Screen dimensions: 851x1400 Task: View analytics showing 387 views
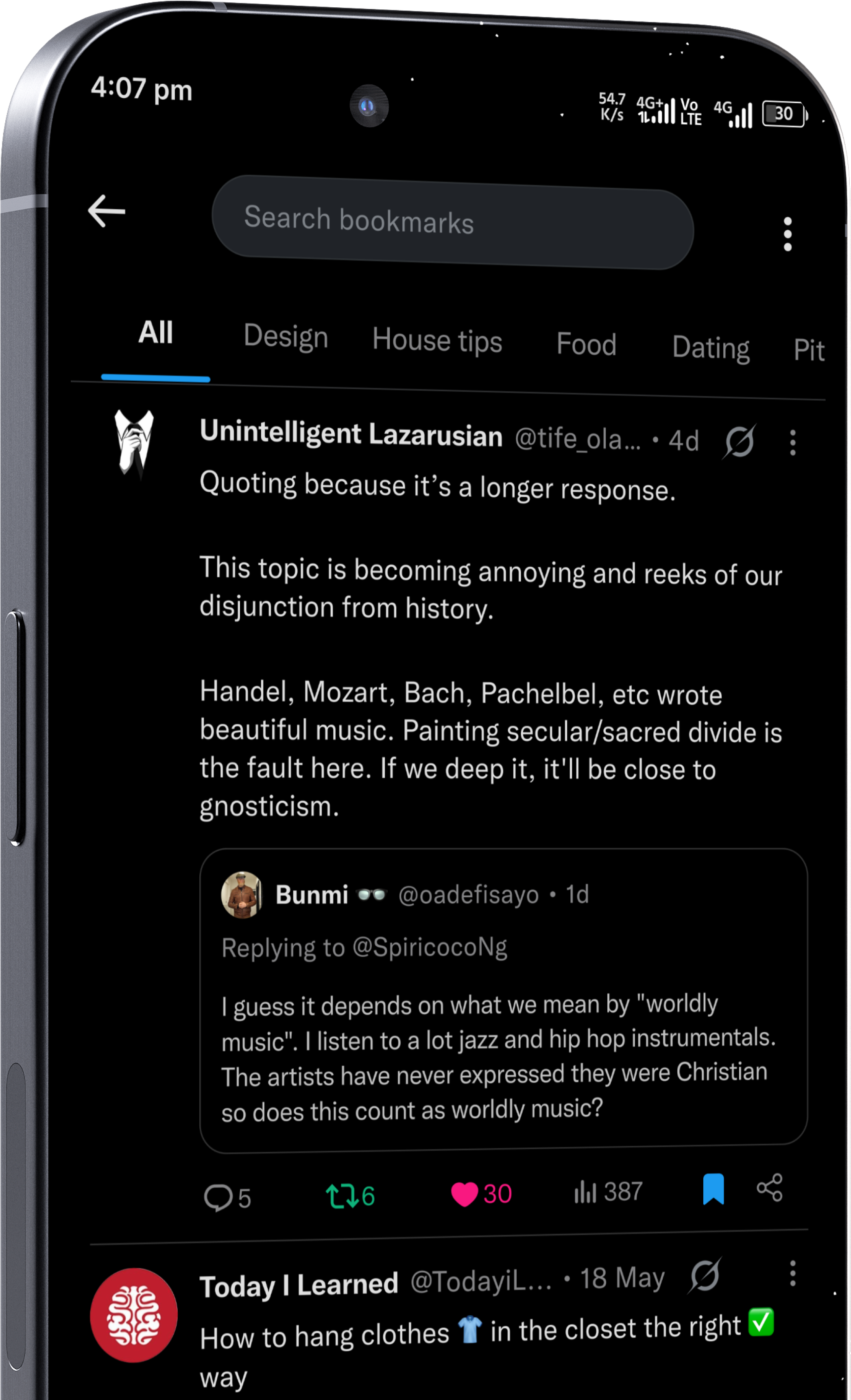(586, 1191)
